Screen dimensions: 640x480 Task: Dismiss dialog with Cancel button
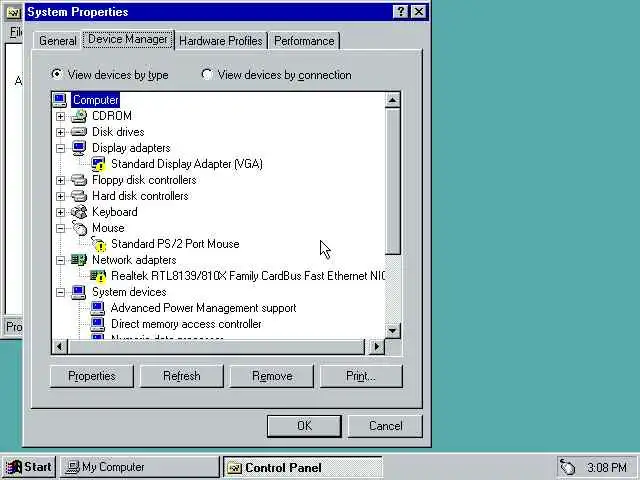coord(385,426)
